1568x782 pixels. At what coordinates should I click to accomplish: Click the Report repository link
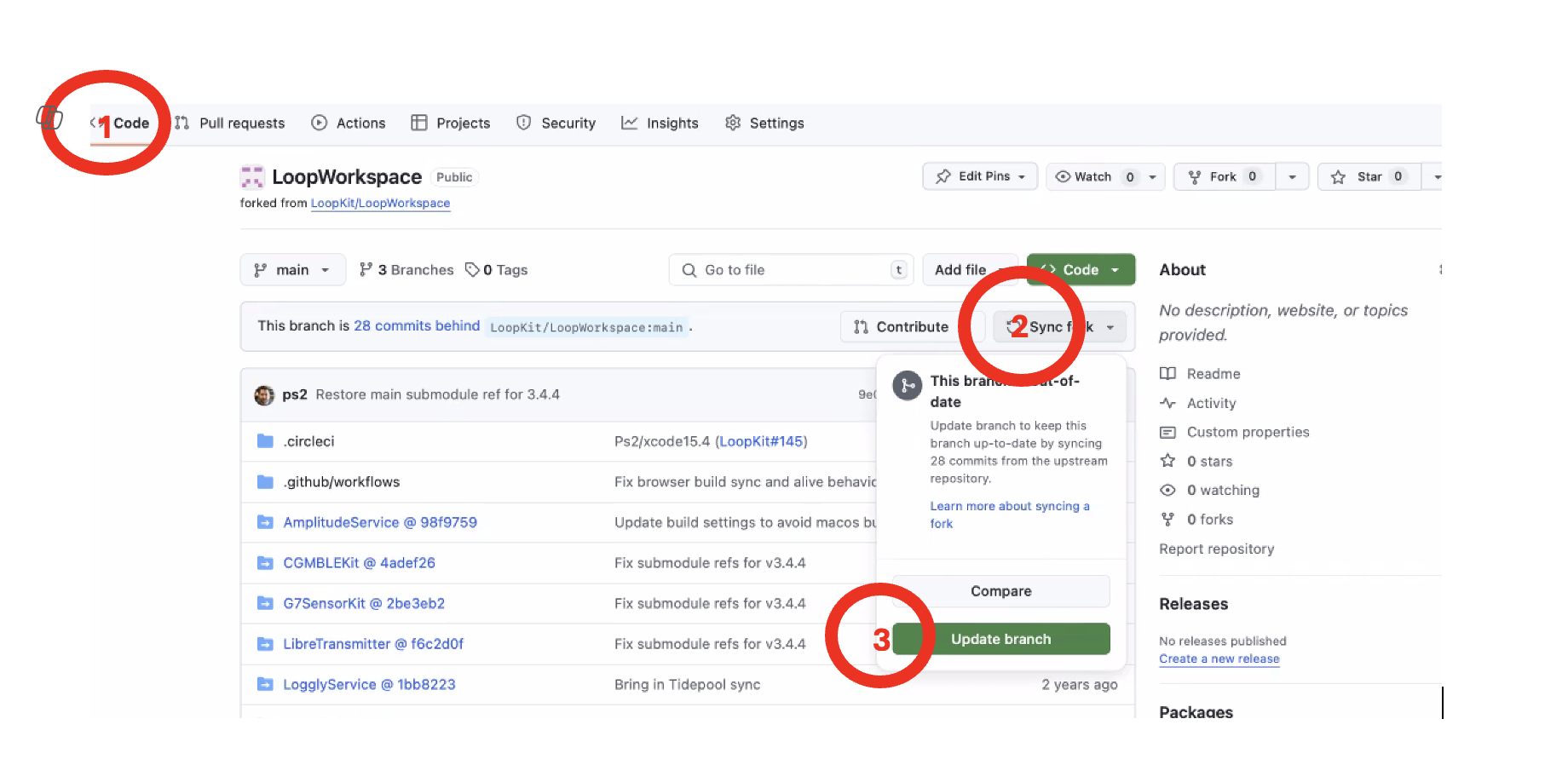(1217, 549)
